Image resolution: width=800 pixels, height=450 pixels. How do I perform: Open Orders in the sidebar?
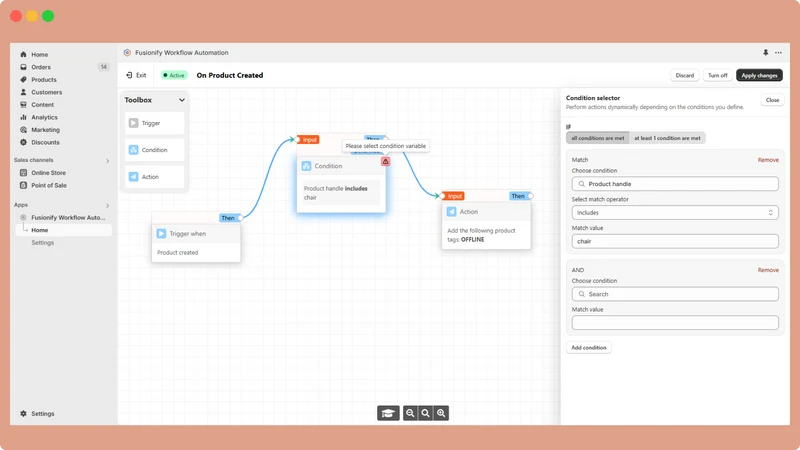(41, 67)
